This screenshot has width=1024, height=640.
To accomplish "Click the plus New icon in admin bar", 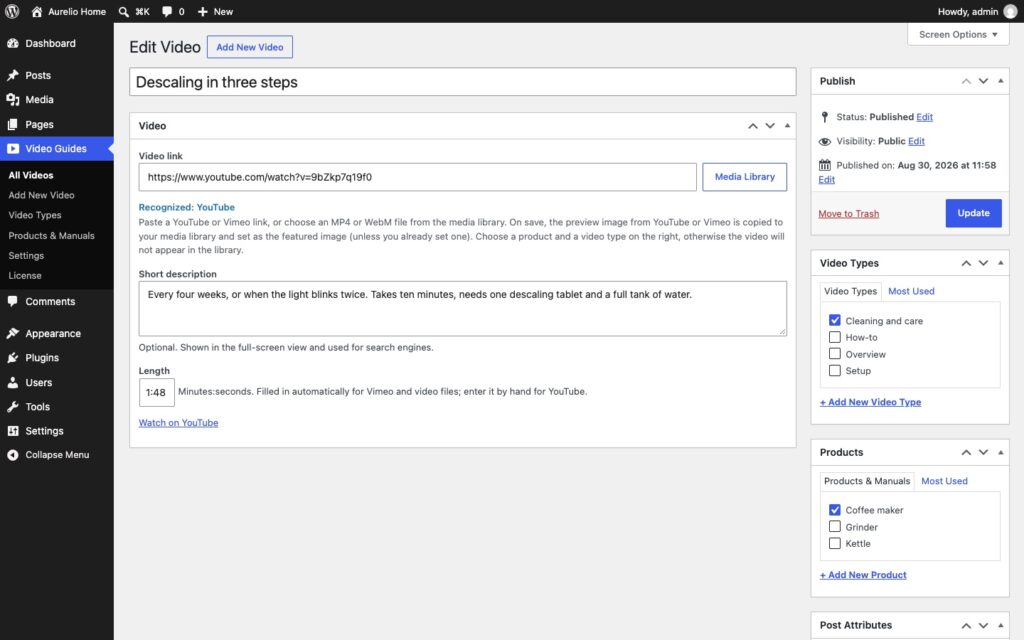I will (x=202, y=12).
